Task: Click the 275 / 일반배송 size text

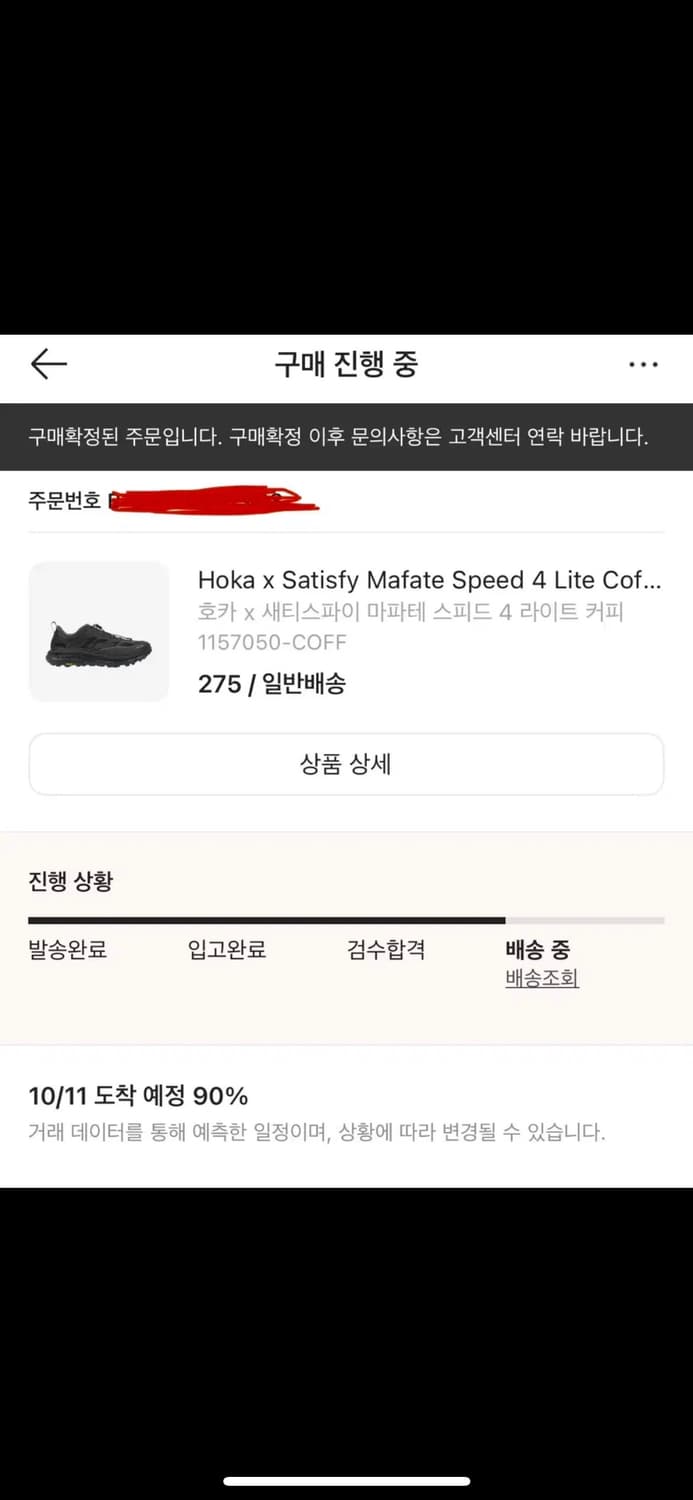Action: [272, 684]
